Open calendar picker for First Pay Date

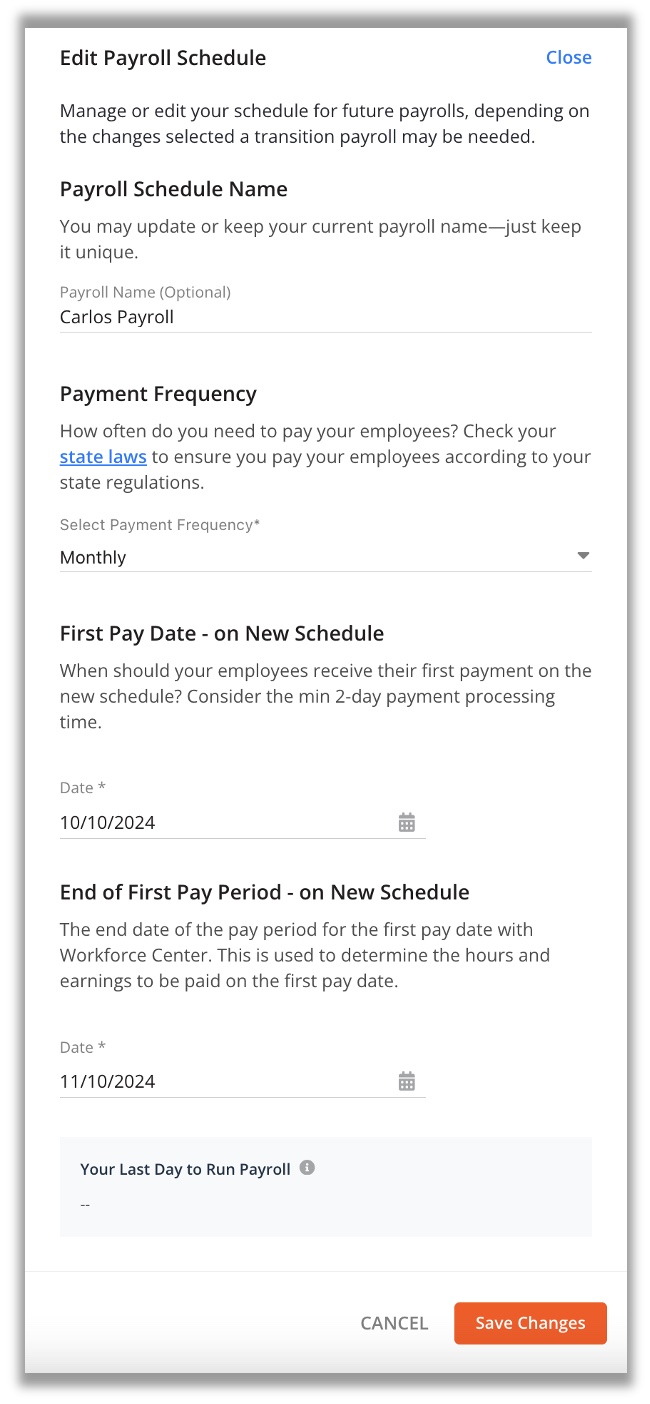(407, 823)
